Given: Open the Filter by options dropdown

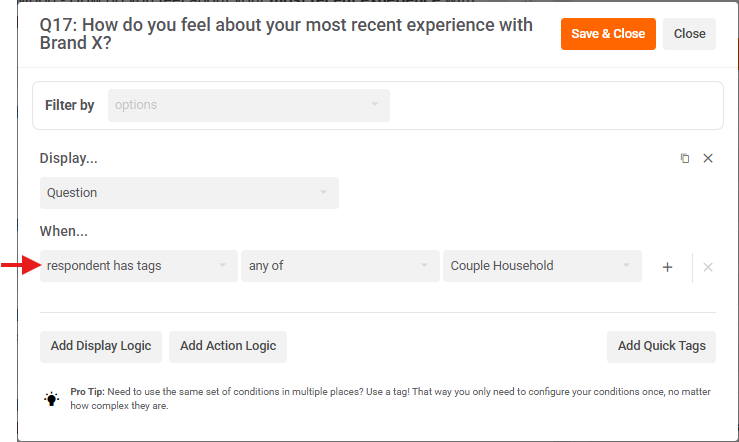Looking at the screenshot, I should 248,105.
